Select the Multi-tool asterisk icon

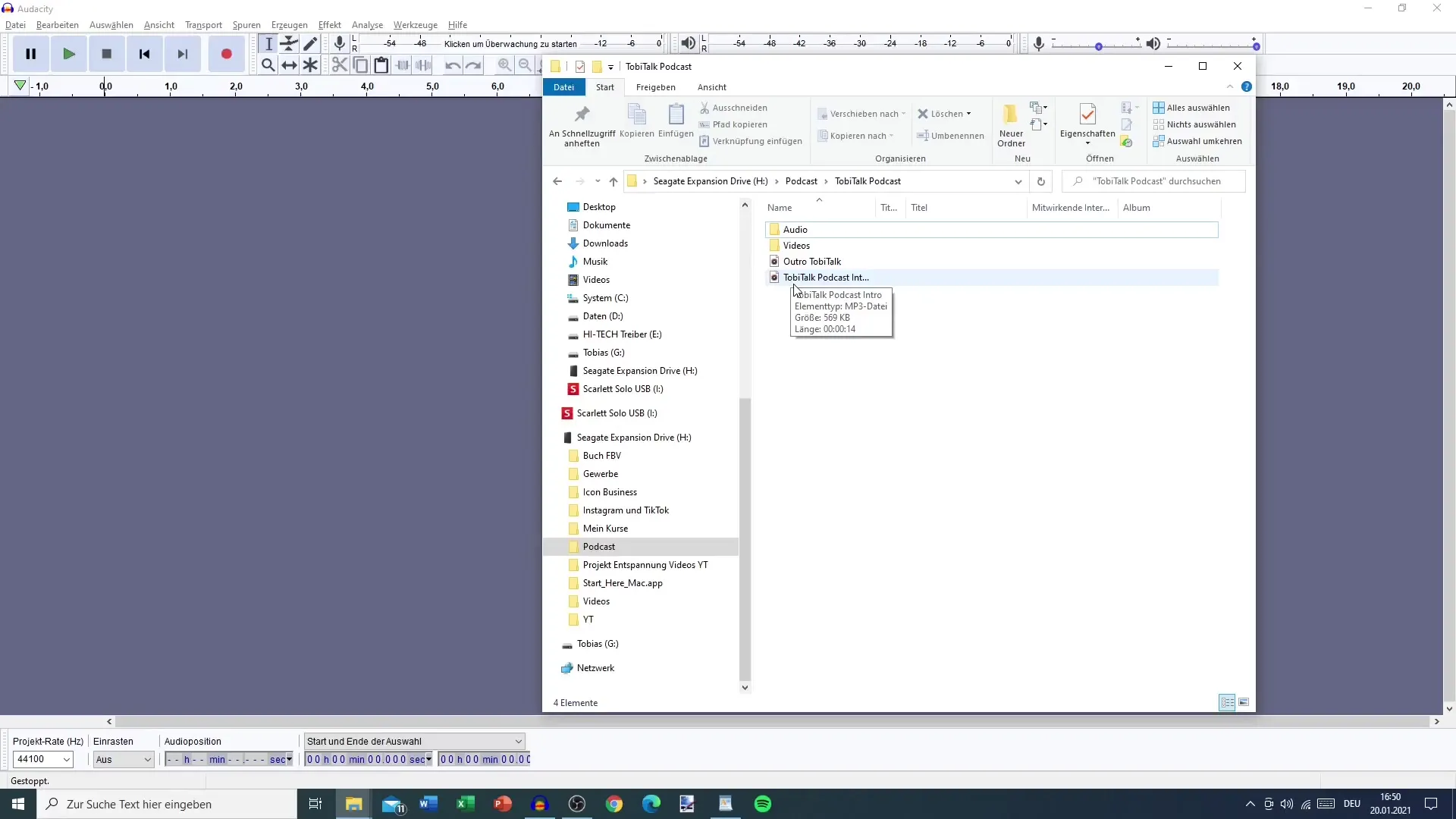click(x=310, y=65)
